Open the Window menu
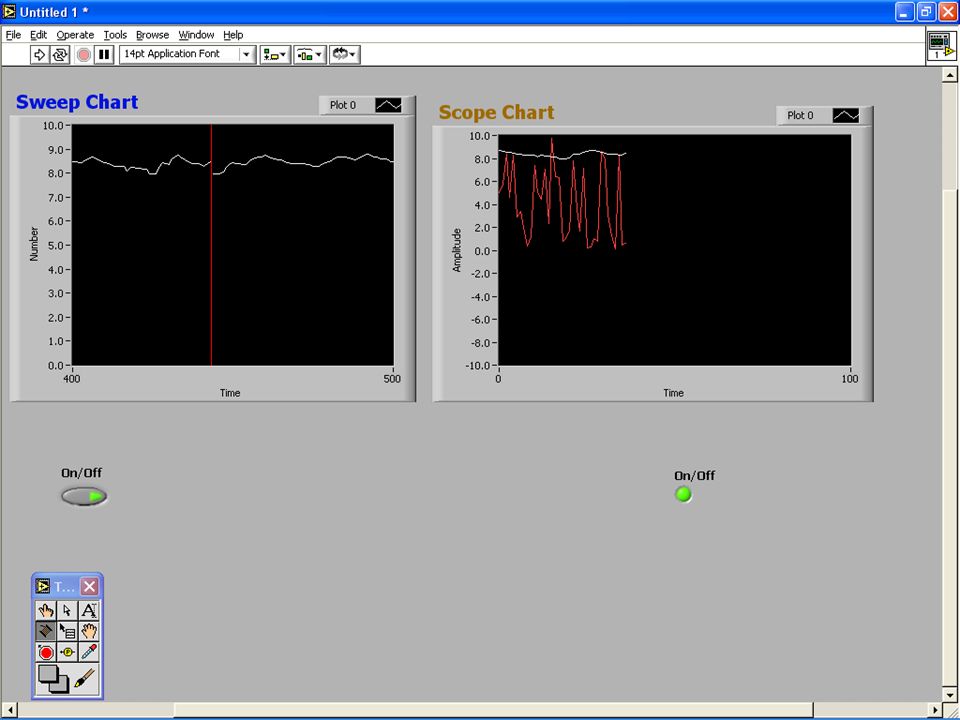 pos(197,35)
